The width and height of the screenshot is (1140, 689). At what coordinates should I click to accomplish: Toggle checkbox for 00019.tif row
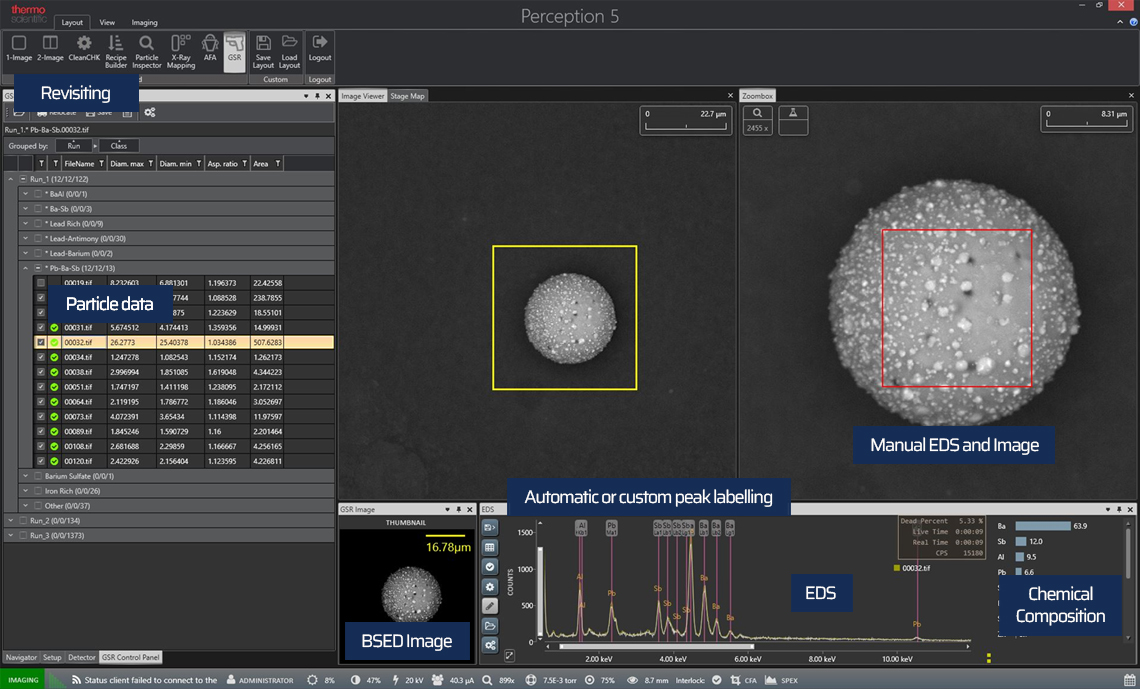(41, 283)
